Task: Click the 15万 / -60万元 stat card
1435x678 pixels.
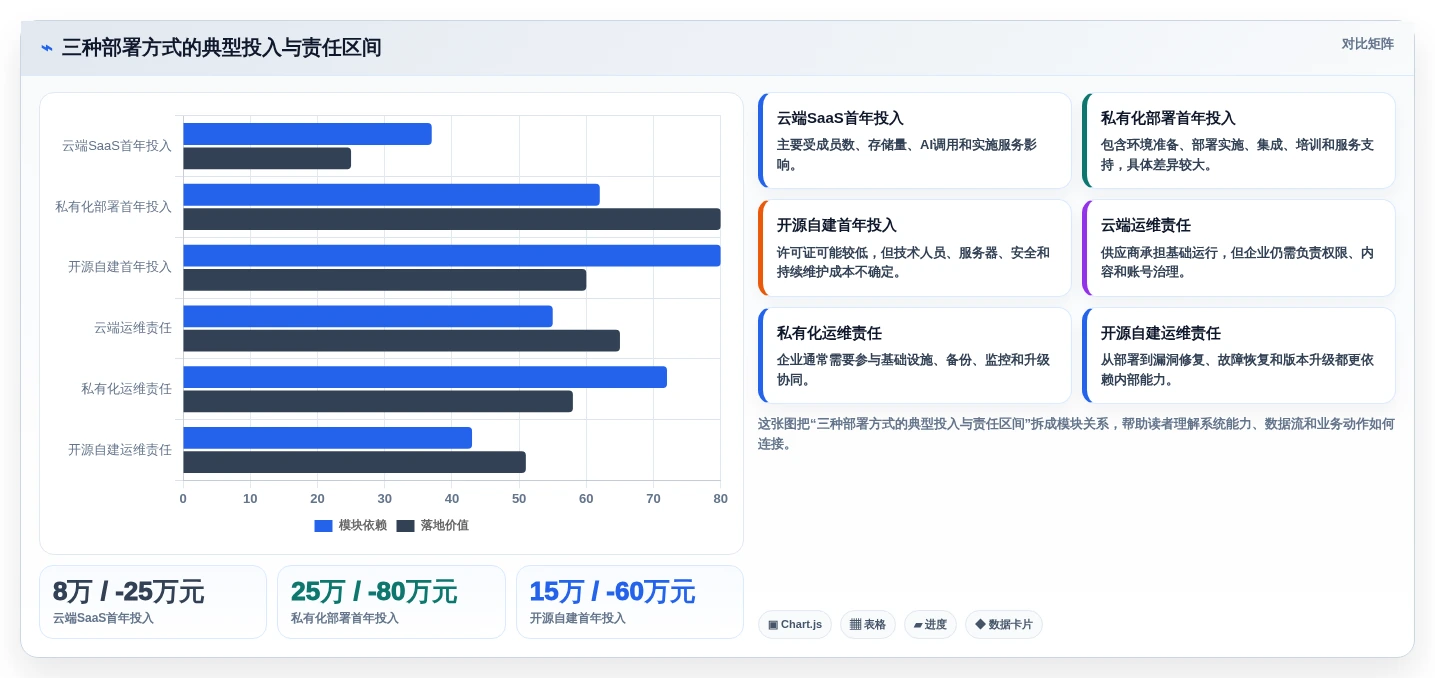Action: click(x=630, y=602)
